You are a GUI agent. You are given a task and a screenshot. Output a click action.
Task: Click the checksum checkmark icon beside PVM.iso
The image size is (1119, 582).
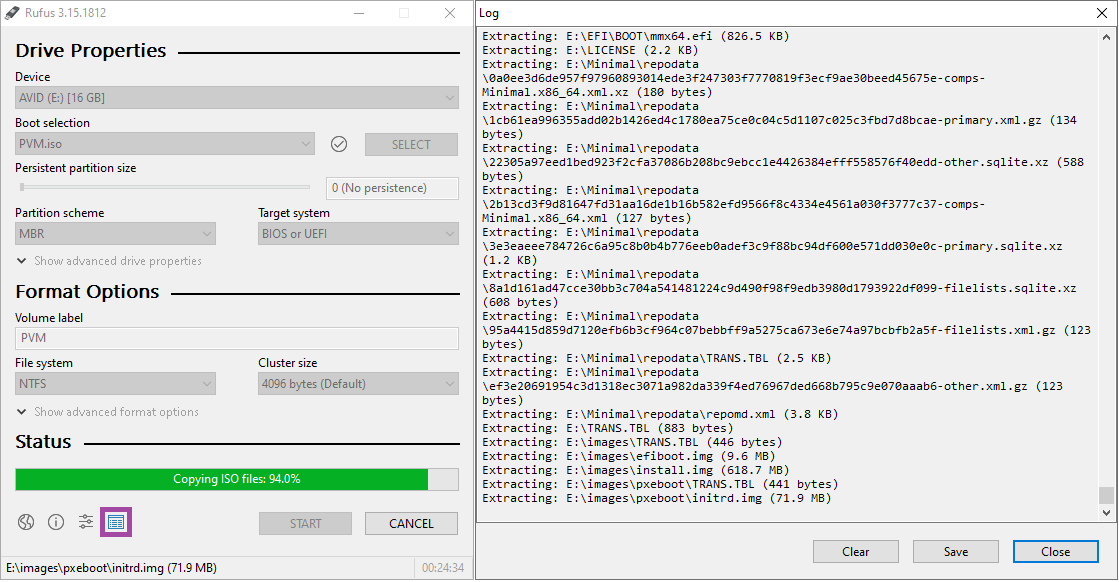point(339,144)
